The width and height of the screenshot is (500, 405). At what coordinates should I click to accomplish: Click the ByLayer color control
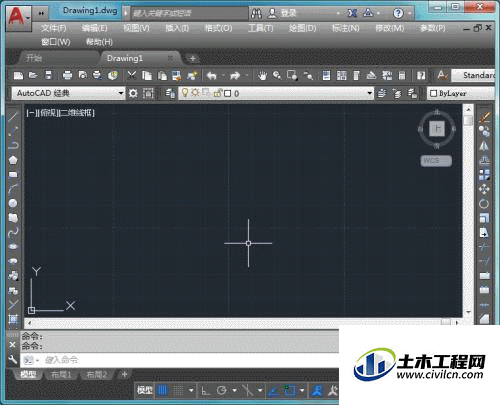460,93
